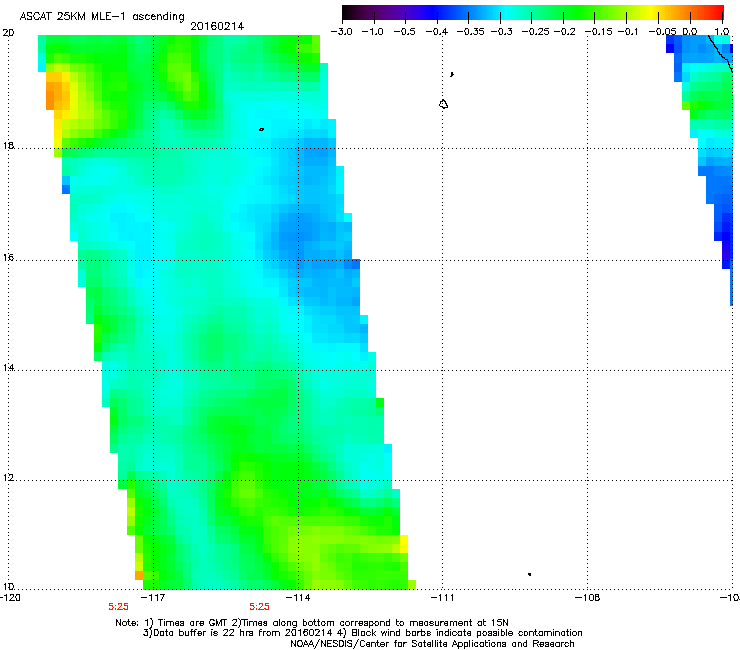Click the note line 'Data buffer is 22 hrs'
This screenshot has width=740, height=650.
click(204, 633)
